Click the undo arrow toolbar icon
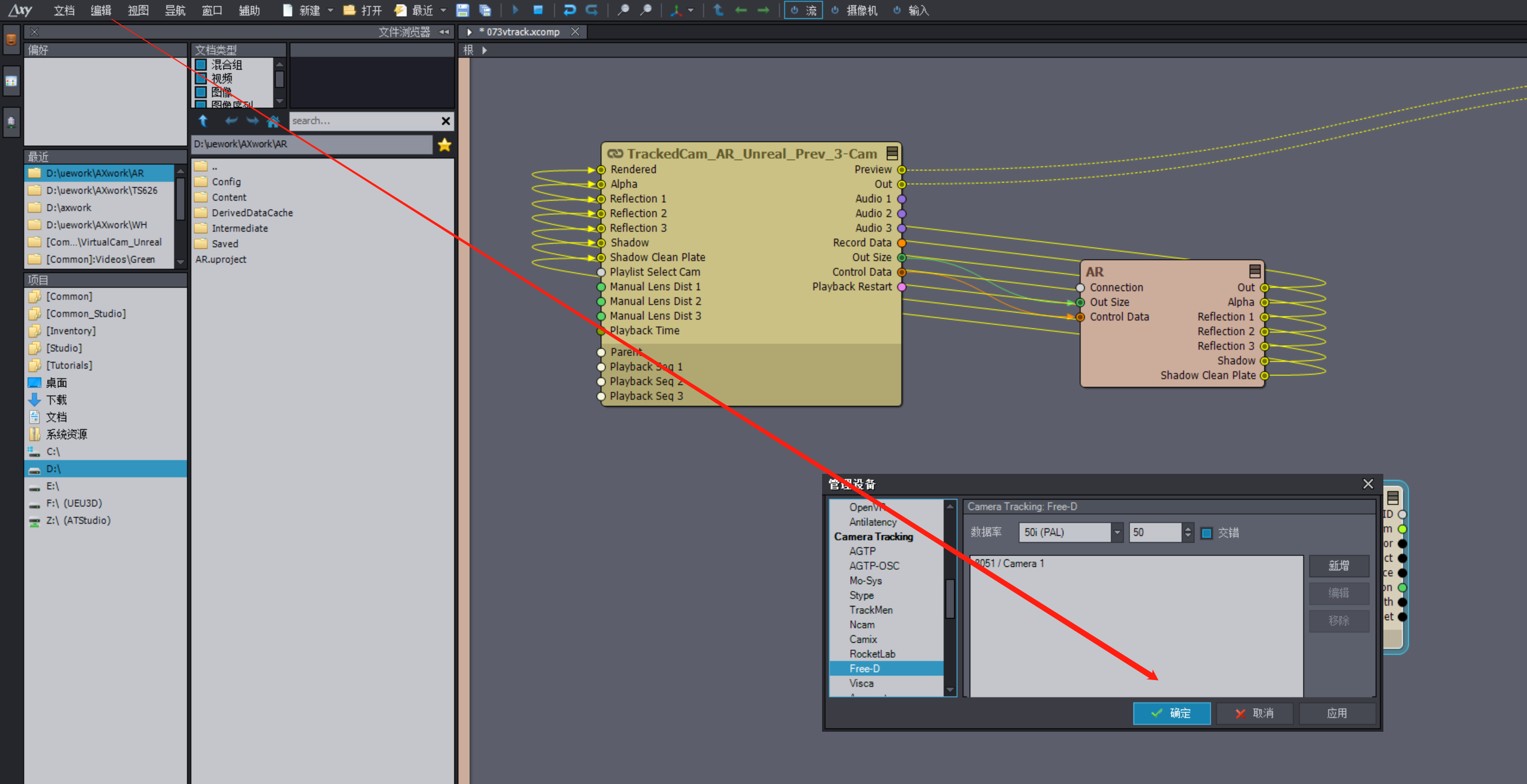 569,10
